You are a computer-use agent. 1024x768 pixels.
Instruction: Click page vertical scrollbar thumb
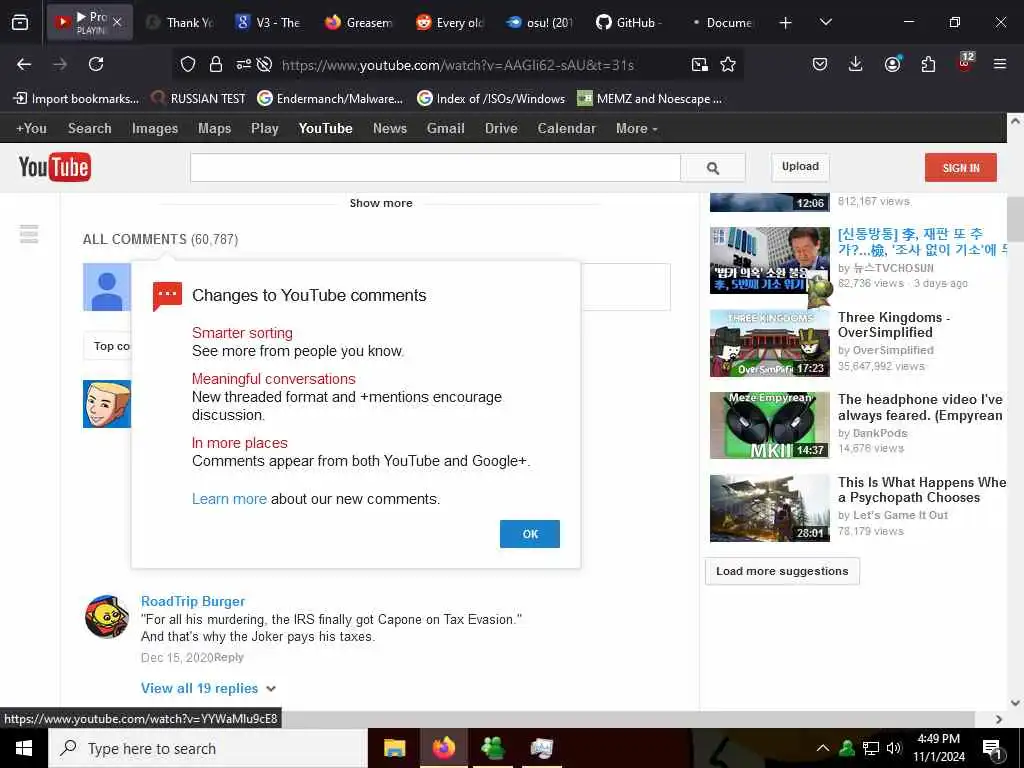coord(1015,219)
